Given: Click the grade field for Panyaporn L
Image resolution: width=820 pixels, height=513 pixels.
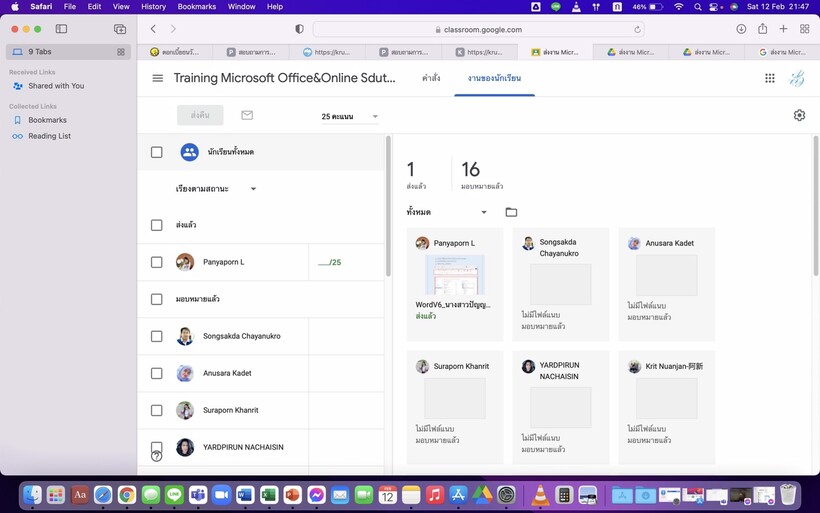Looking at the screenshot, I should pos(329,263).
